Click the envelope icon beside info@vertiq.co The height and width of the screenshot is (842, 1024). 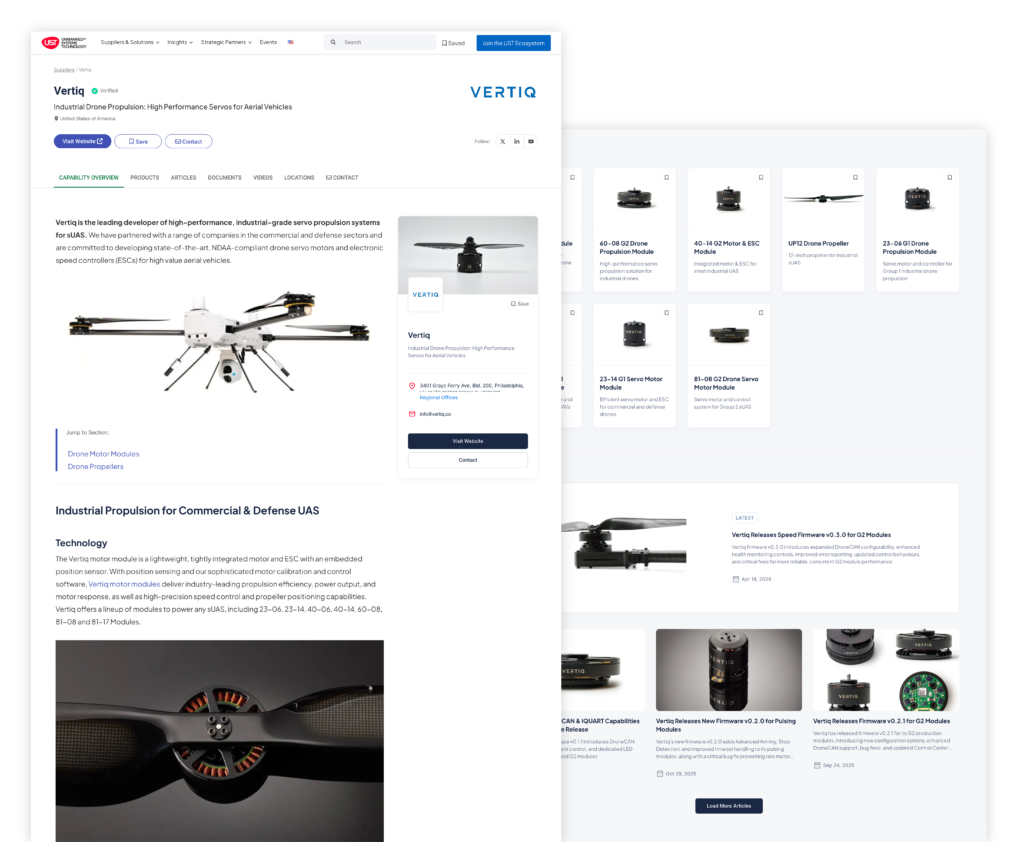pyautogui.click(x=412, y=414)
